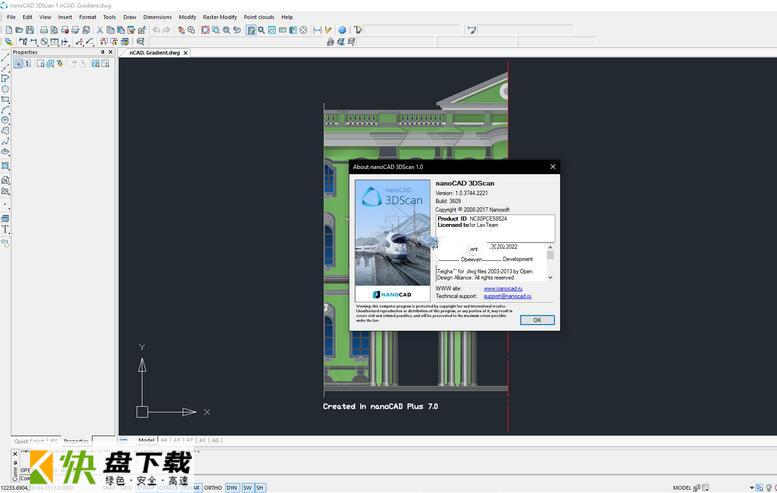Open the File menu
777x493 pixels.
pyautogui.click(x=11, y=17)
